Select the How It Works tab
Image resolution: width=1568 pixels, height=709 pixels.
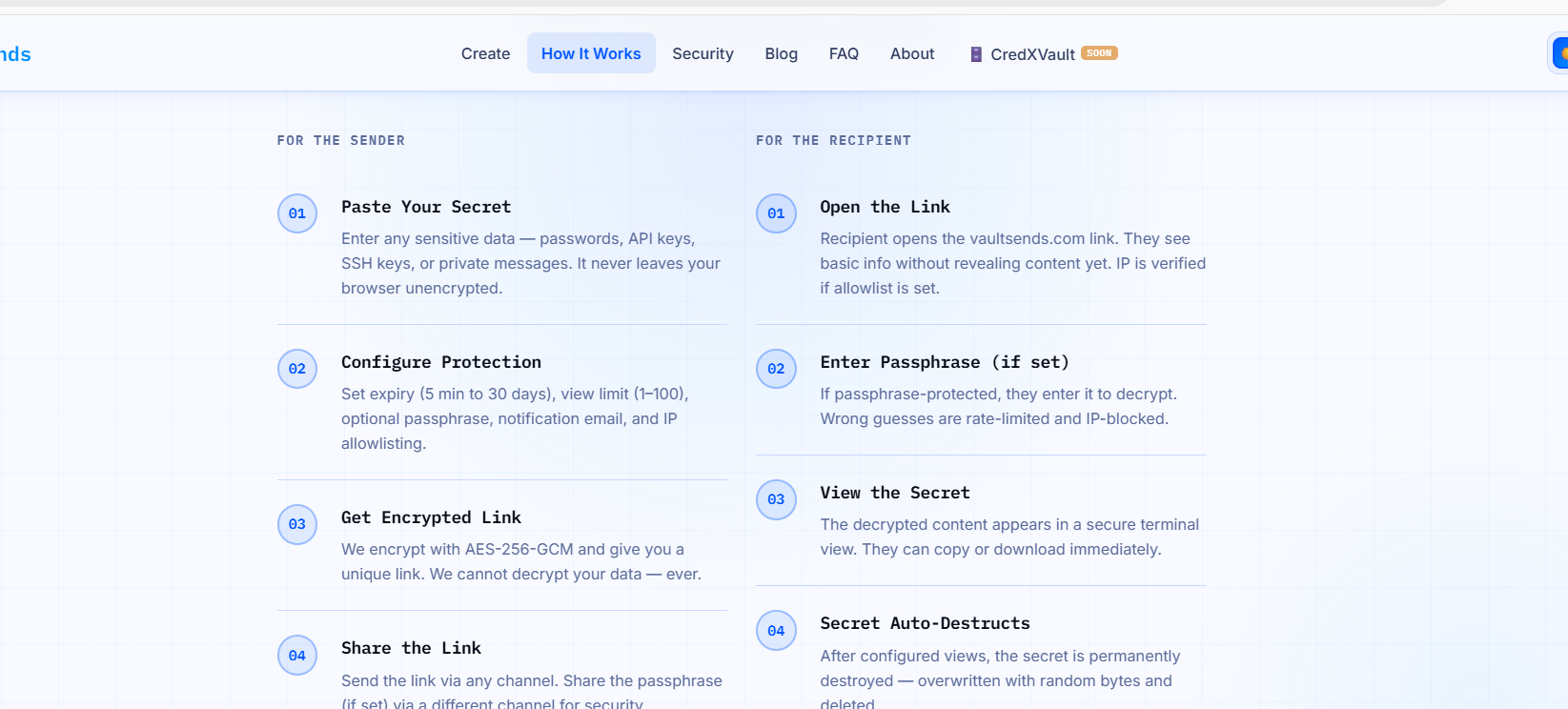coord(591,53)
